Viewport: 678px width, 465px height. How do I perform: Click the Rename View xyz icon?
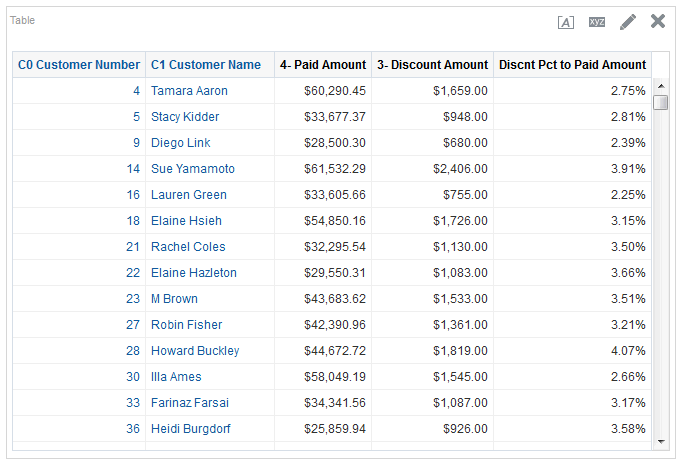coord(597,22)
